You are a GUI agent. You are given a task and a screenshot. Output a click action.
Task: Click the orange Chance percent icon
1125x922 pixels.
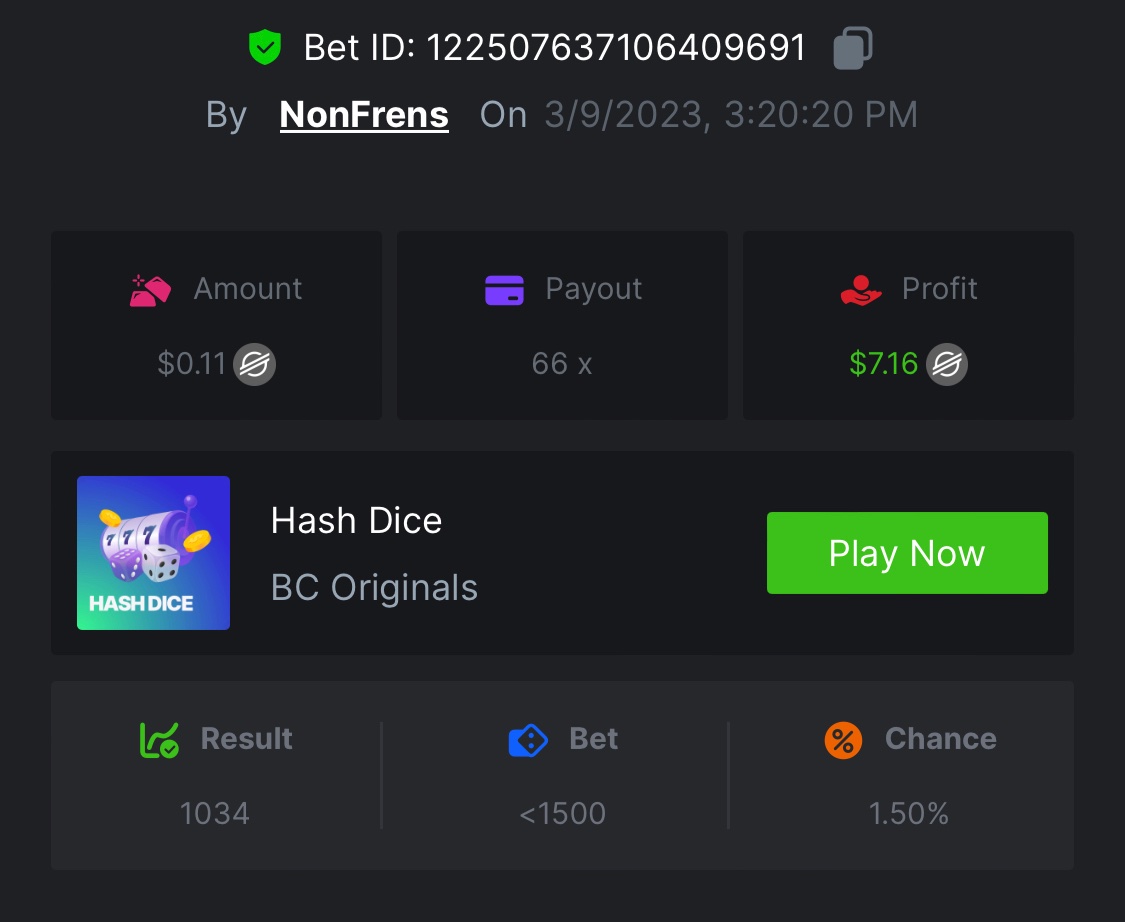[x=843, y=740]
